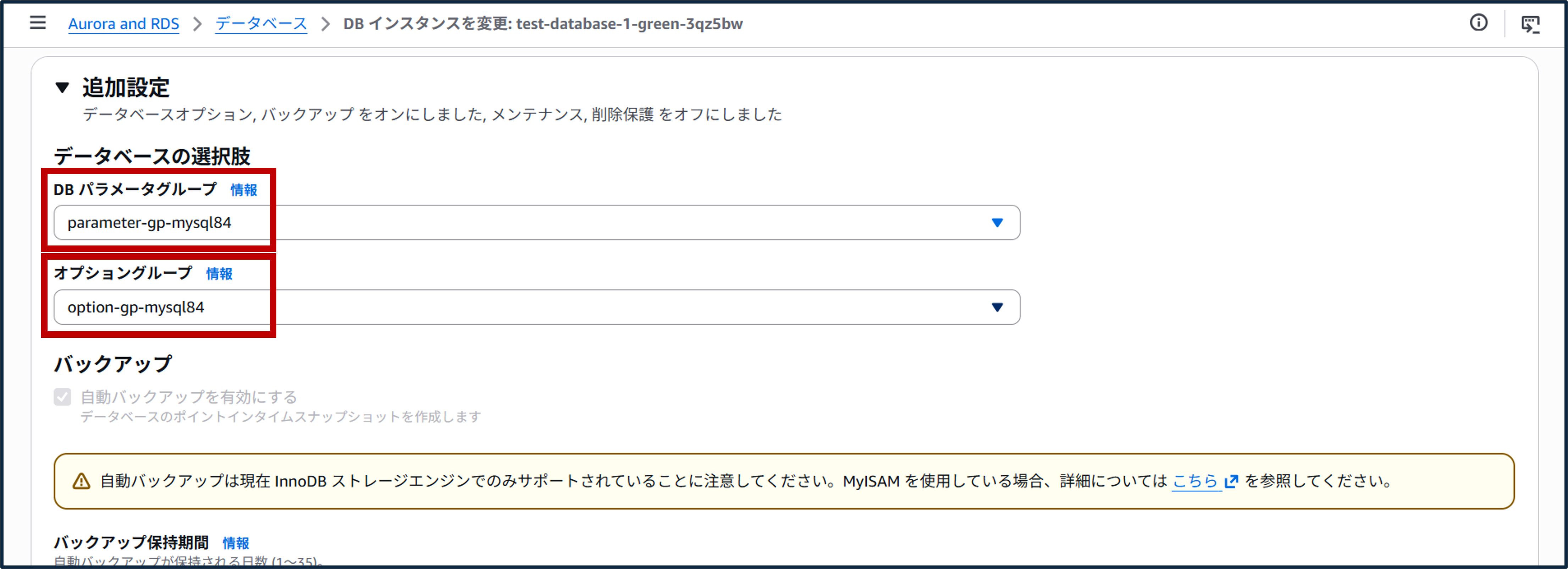
Task: Open the navigation hamburger menu
Action: (38, 22)
